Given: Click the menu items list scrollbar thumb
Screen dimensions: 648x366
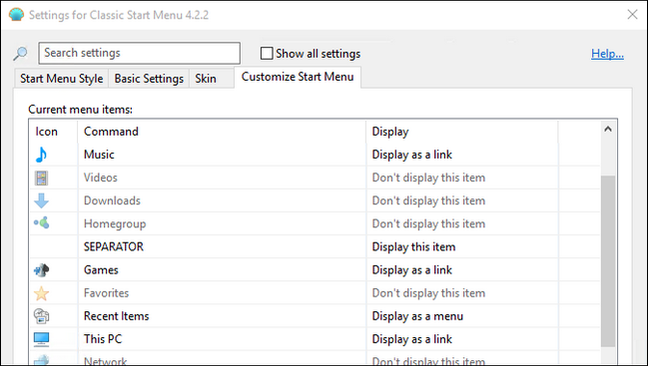Looking at the screenshot, I should (608, 261).
